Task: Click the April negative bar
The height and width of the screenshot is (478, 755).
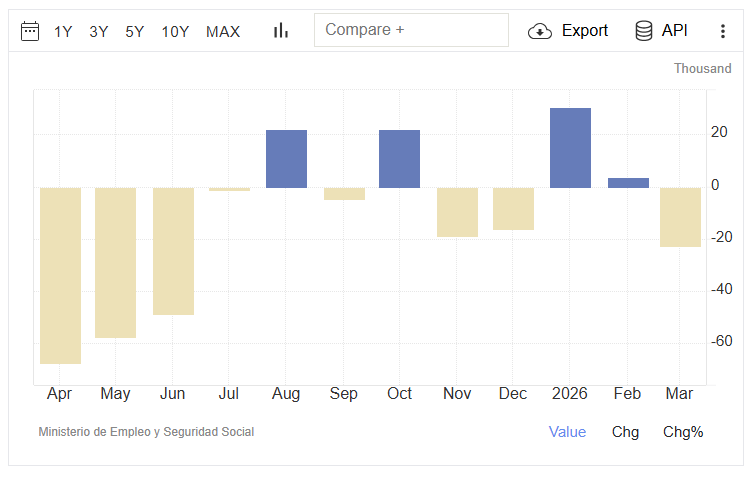Action: coord(60,275)
